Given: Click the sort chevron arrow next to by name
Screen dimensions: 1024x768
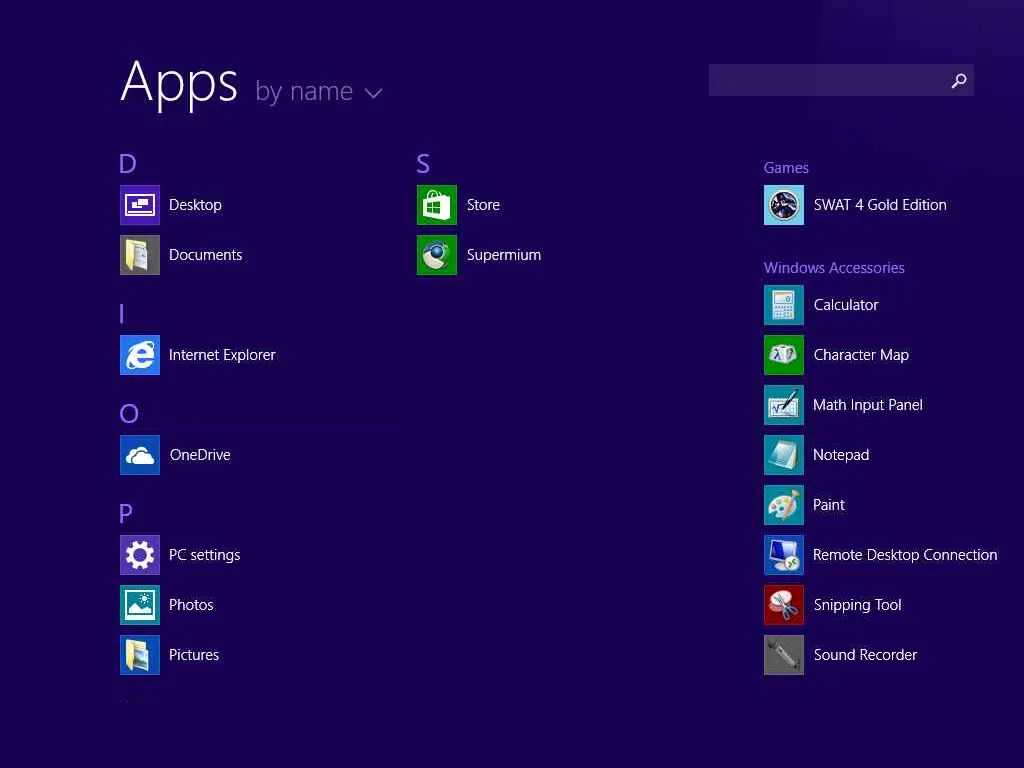Looking at the screenshot, I should tap(374, 93).
